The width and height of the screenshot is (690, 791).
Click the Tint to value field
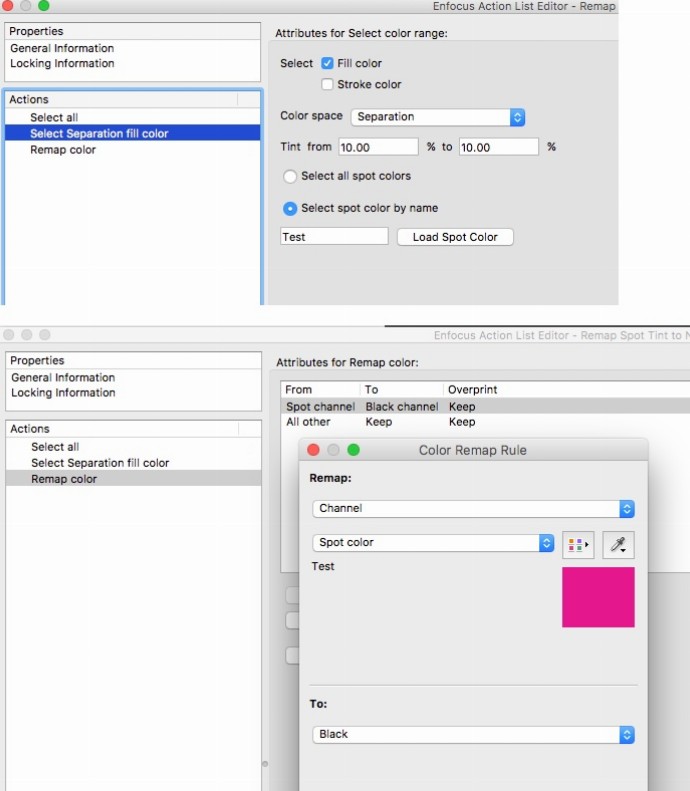click(x=499, y=147)
